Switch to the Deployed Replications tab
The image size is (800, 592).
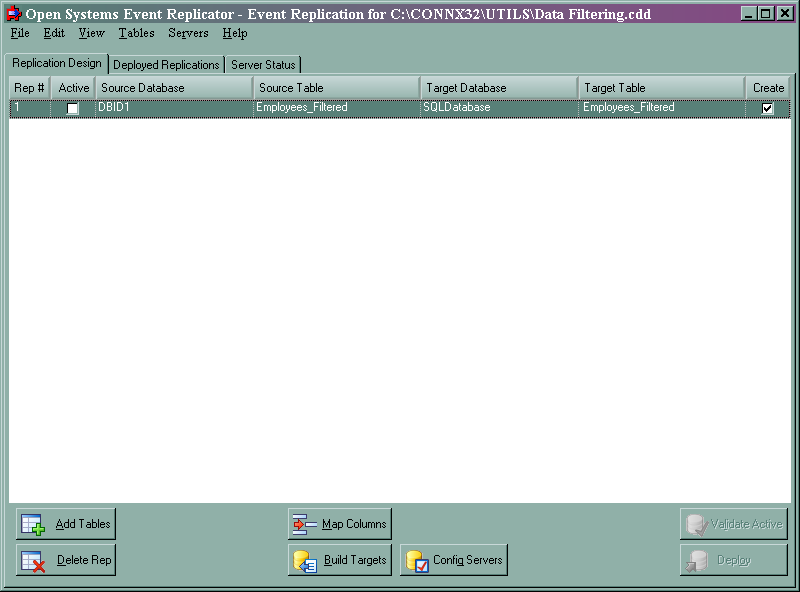click(x=166, y=63)
